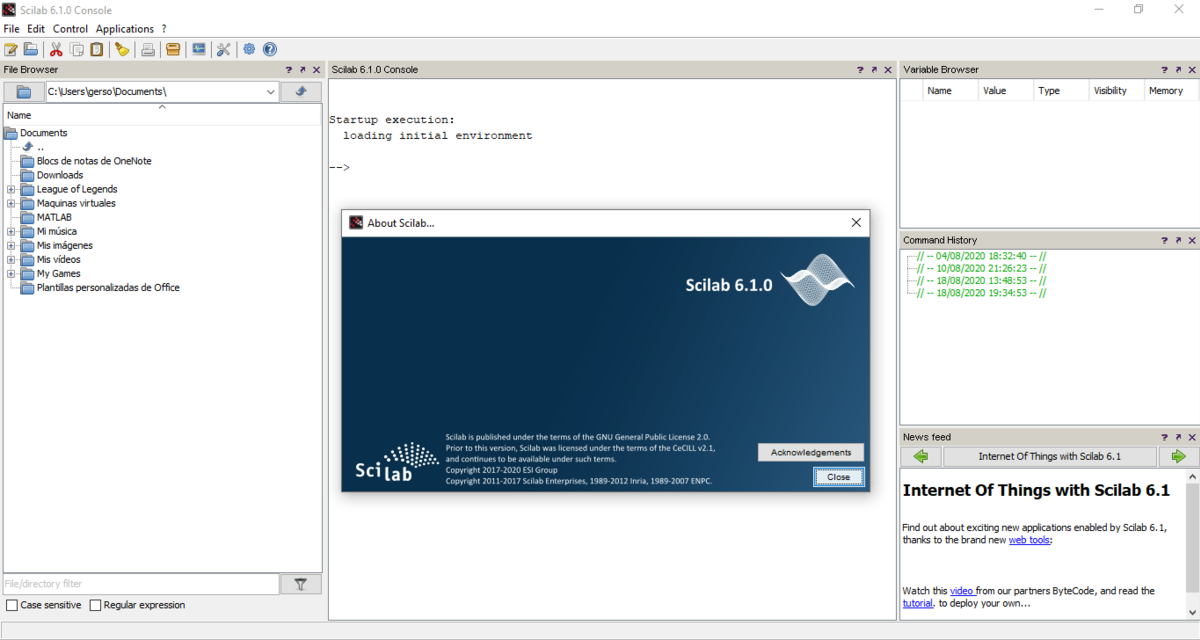The height and width of the screenshot is (640, 1200).
Task: Select directory with File Browser folder button
Action: (x=24, y=92)
